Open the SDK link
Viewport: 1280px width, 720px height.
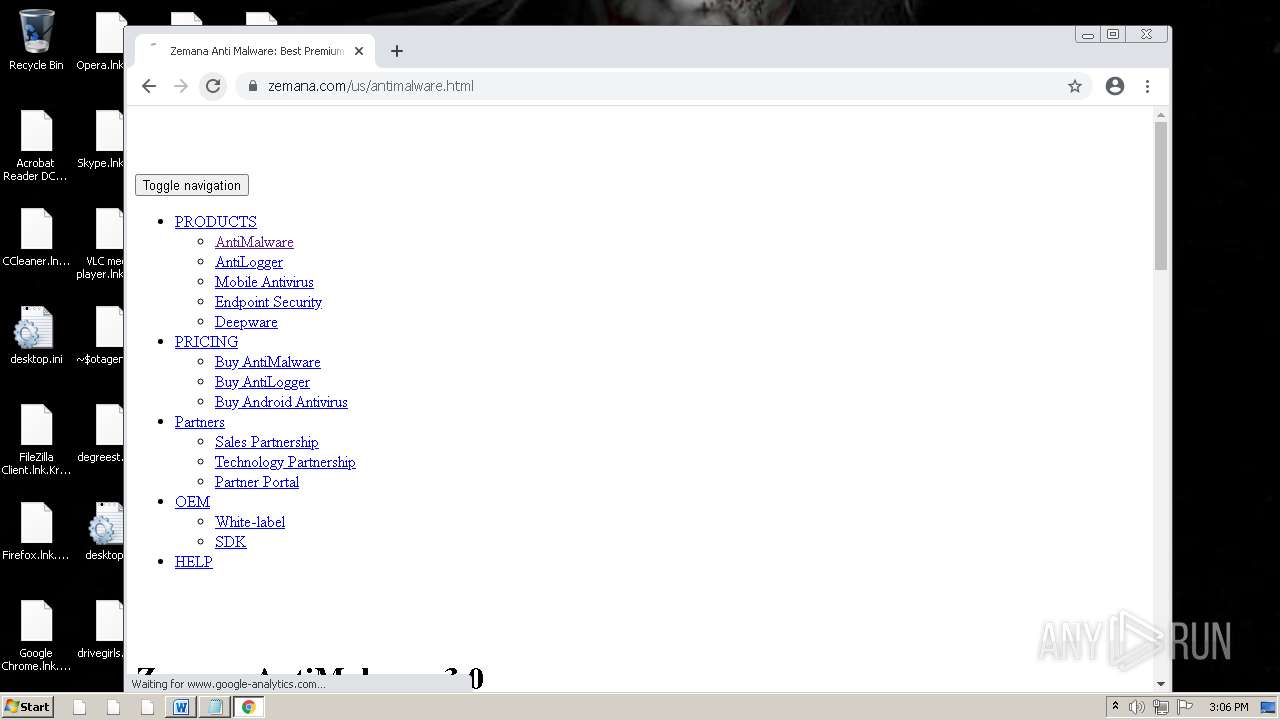tap(230, 542)
